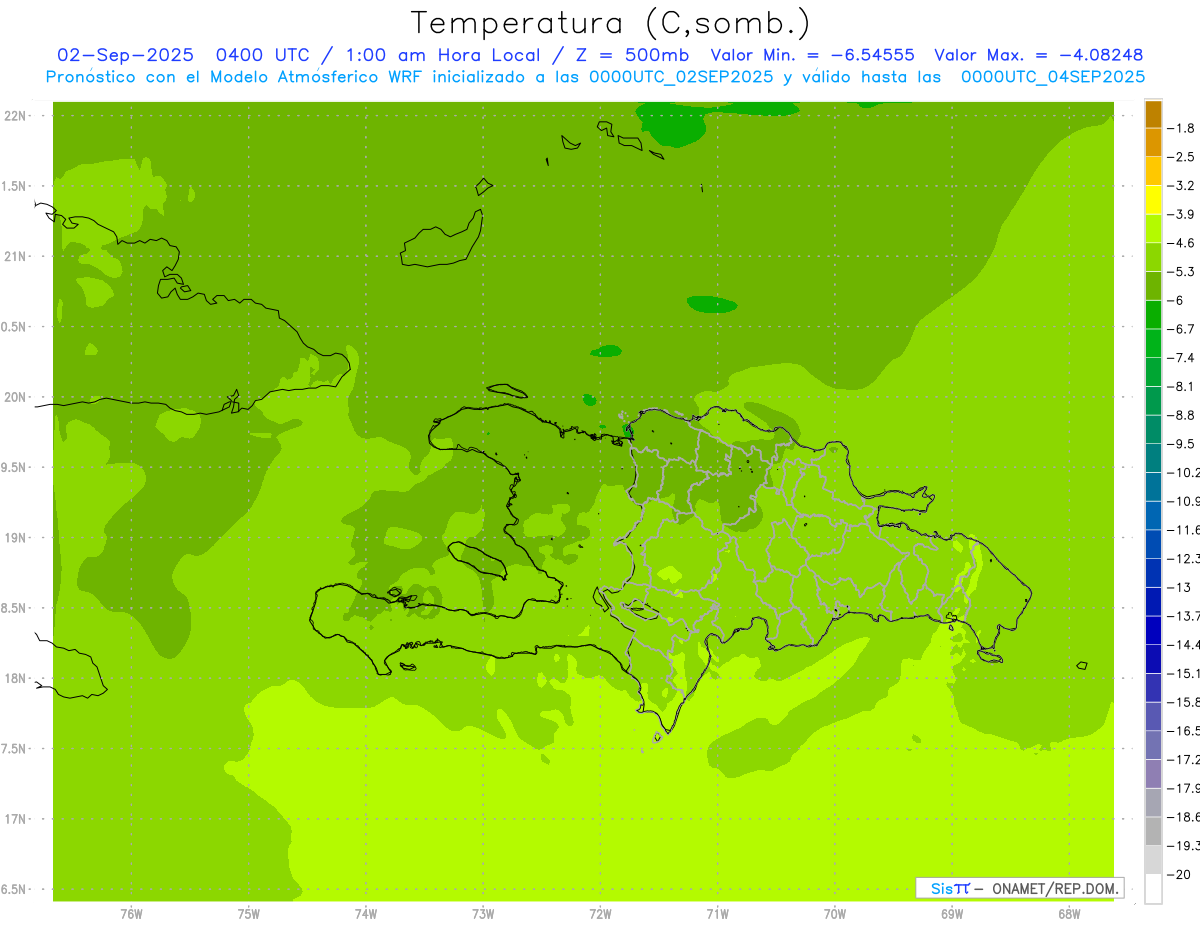Select the '18N' latitude label
This screenshot has height=927, width=1200.
16,679
